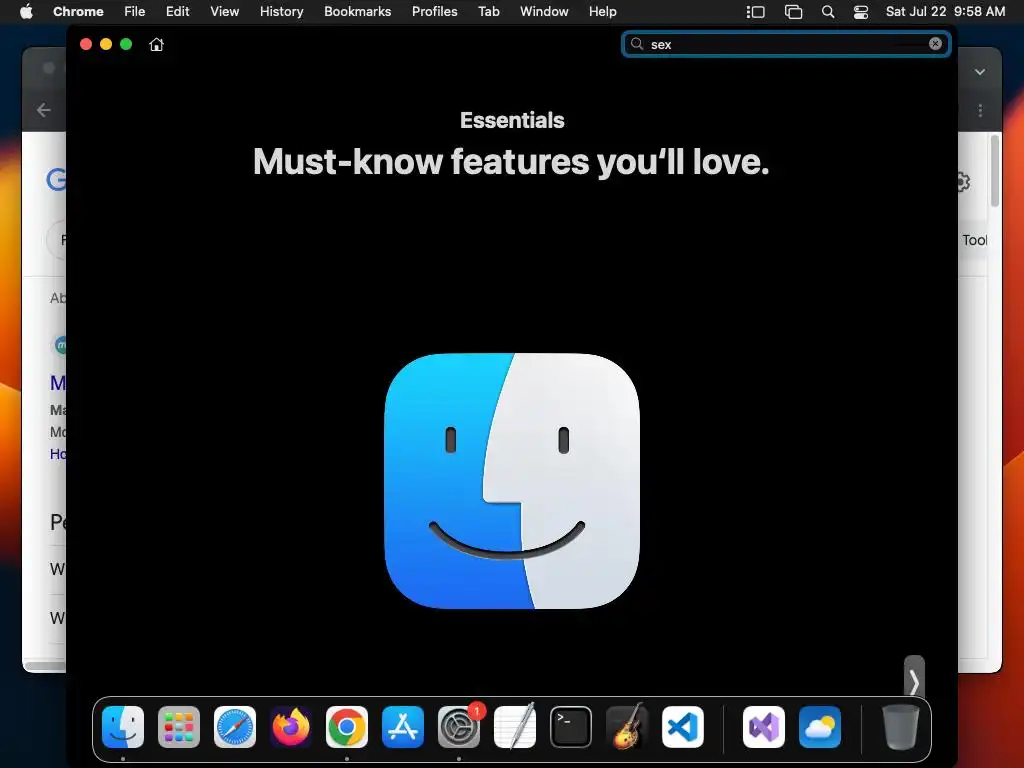1024x768 pixels.
Task: Open GarageBand from the Dock
Action: (627, 727)
